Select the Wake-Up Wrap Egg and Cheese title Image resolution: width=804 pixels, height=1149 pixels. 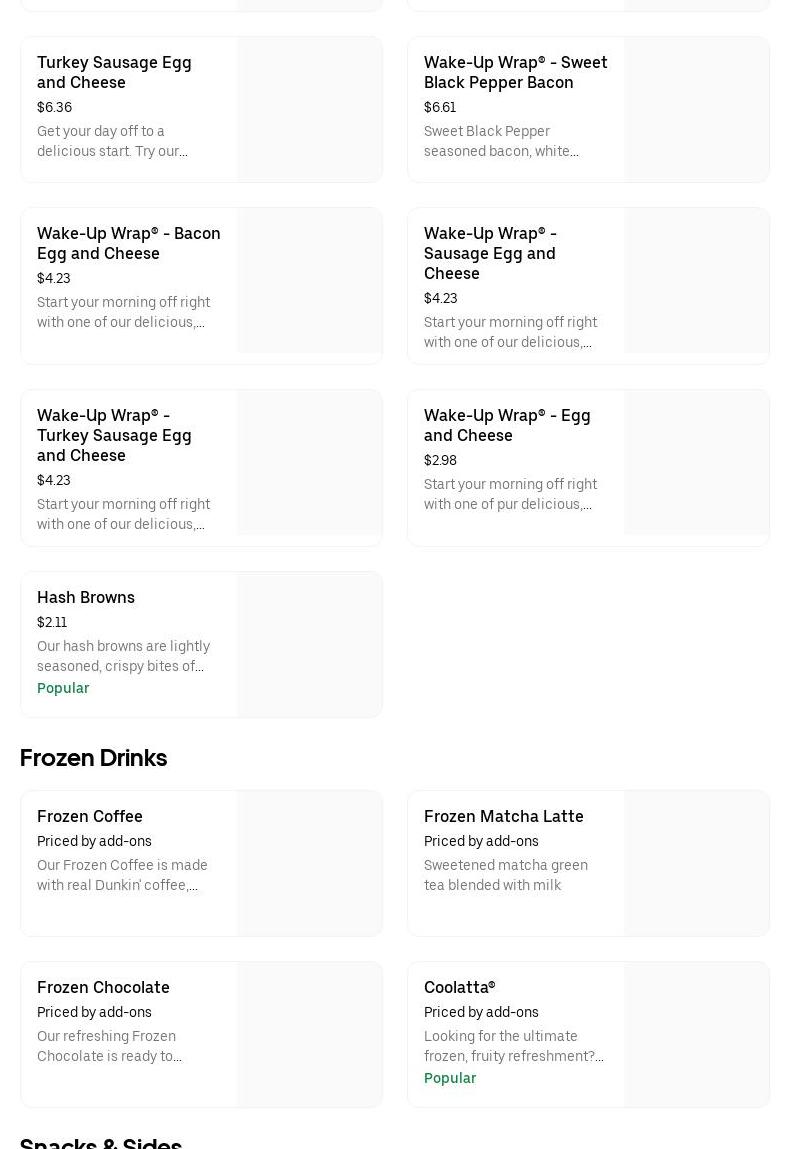tap(507, 425)
